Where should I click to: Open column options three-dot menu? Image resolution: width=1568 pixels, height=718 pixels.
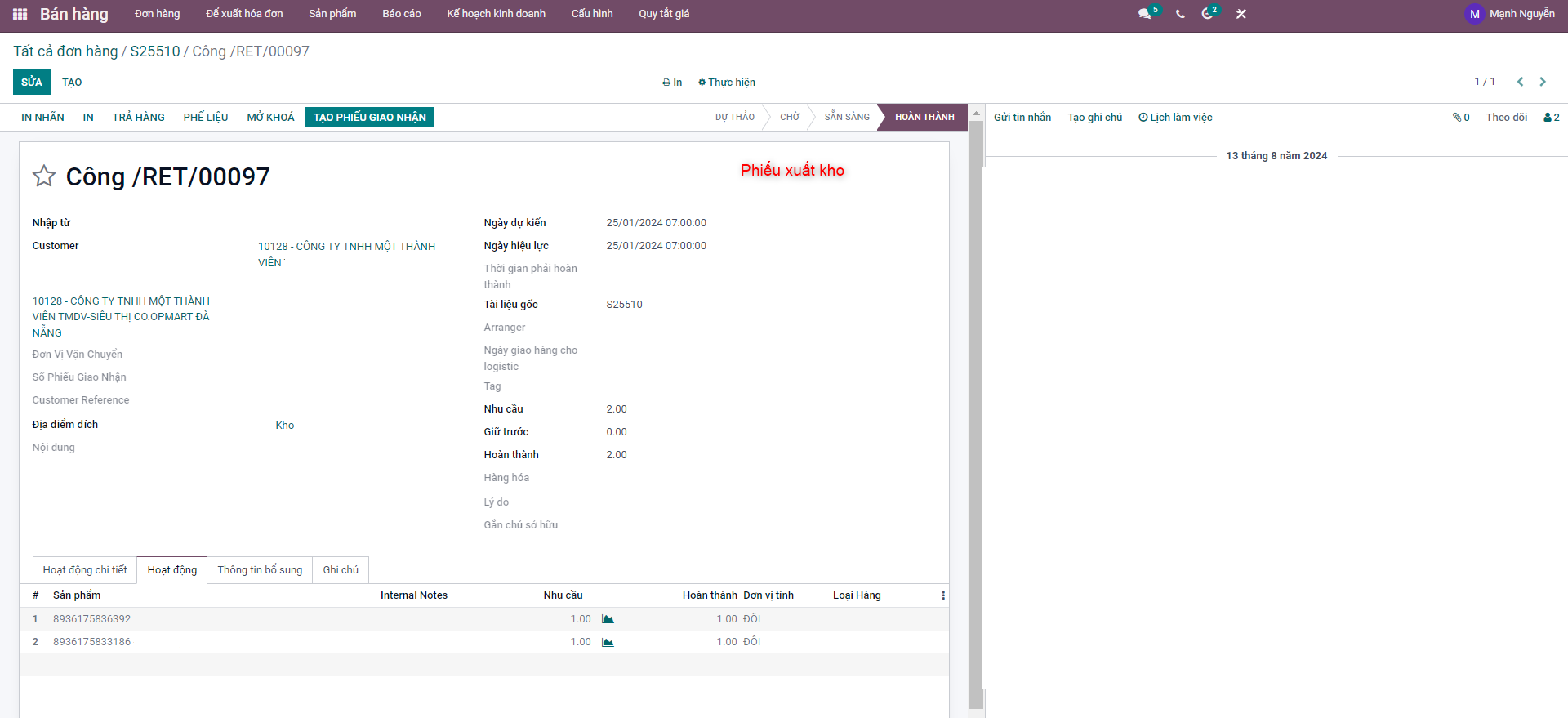(943, 595)
